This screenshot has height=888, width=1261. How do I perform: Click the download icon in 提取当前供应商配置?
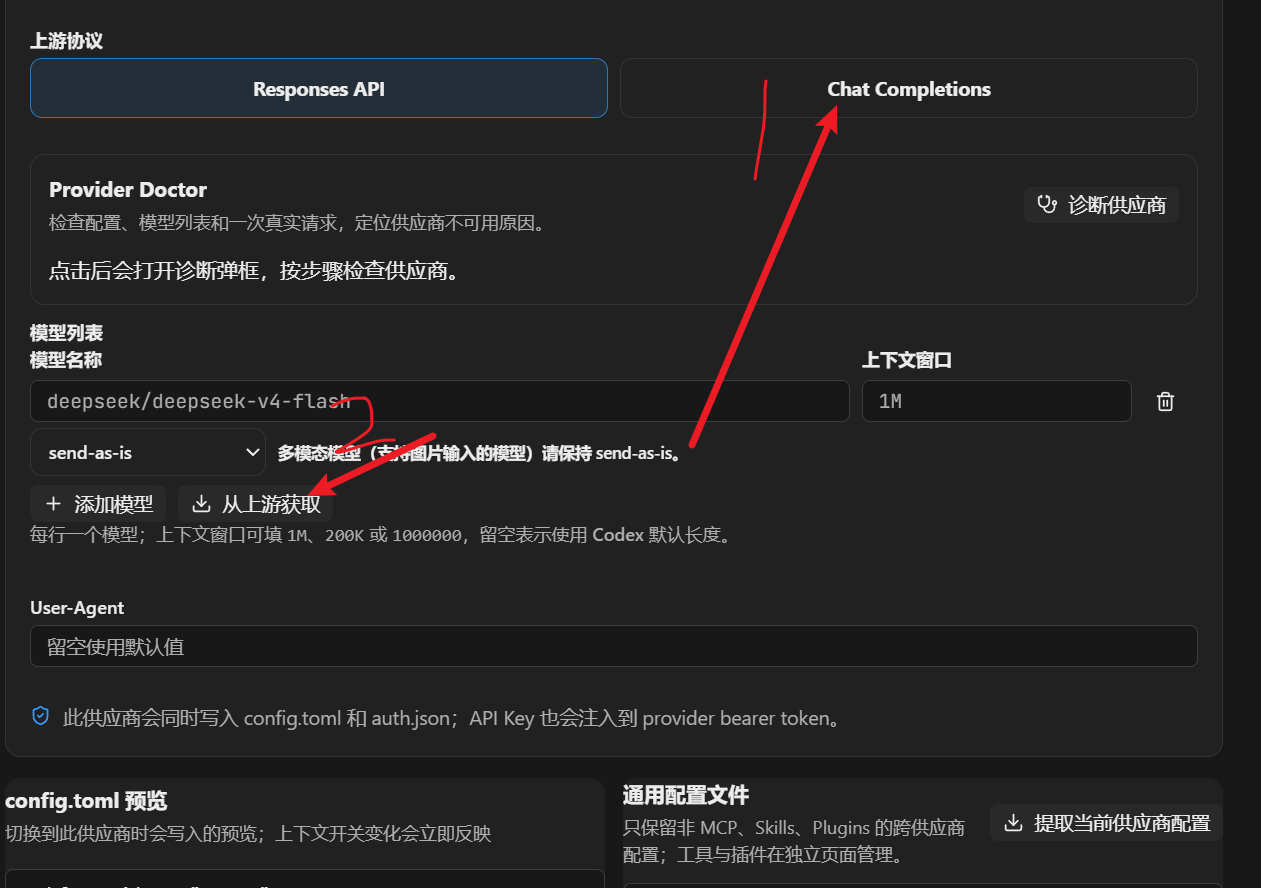(x=1013, y=823)
